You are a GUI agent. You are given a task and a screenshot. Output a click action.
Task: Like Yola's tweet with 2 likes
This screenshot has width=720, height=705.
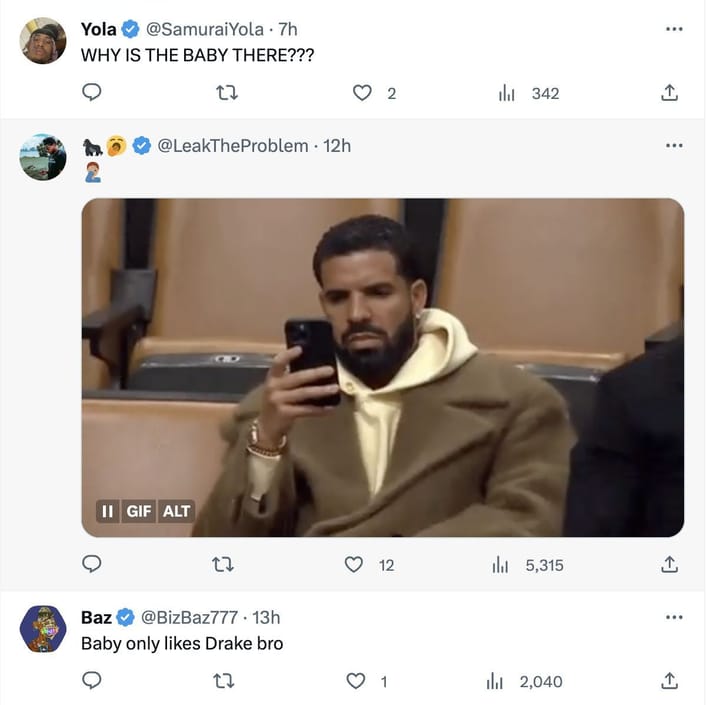coord(363,93)
